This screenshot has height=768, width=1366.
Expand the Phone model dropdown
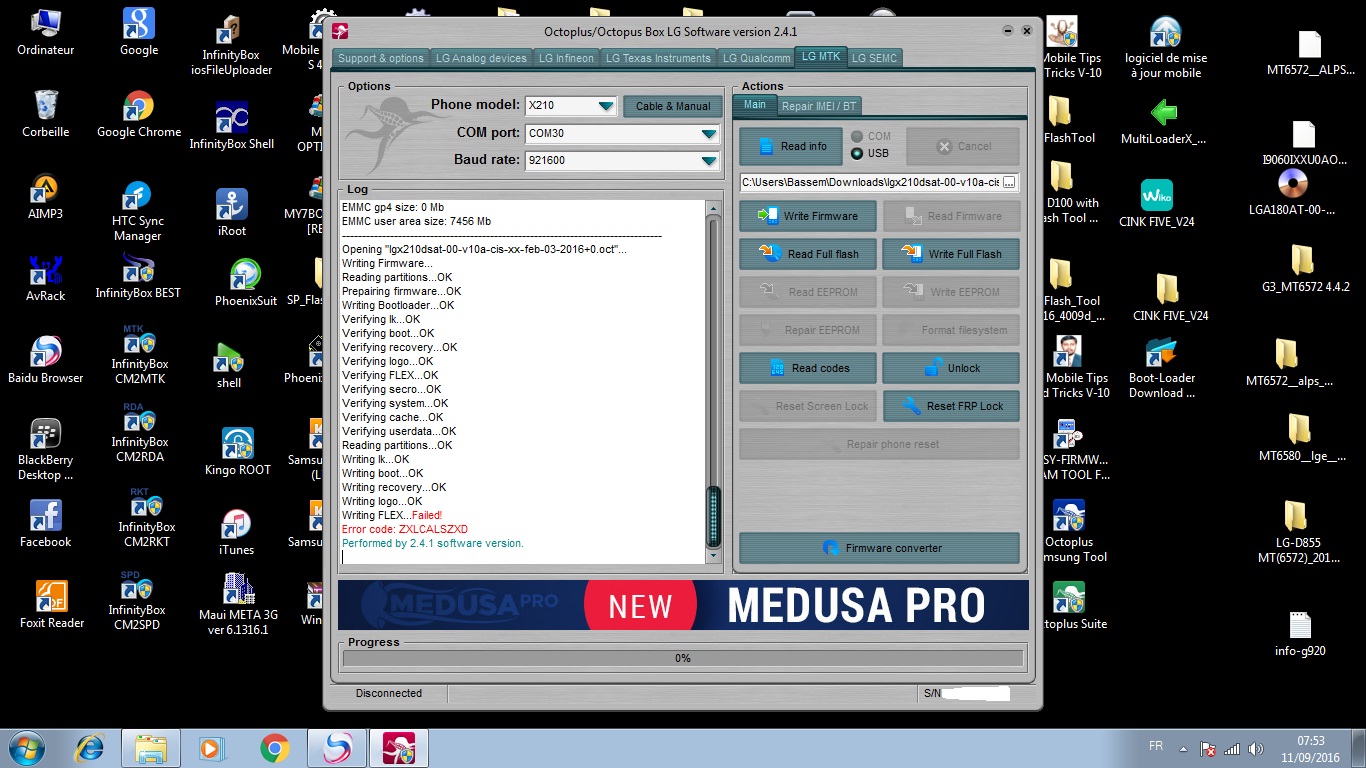click(x=606, y=106)
